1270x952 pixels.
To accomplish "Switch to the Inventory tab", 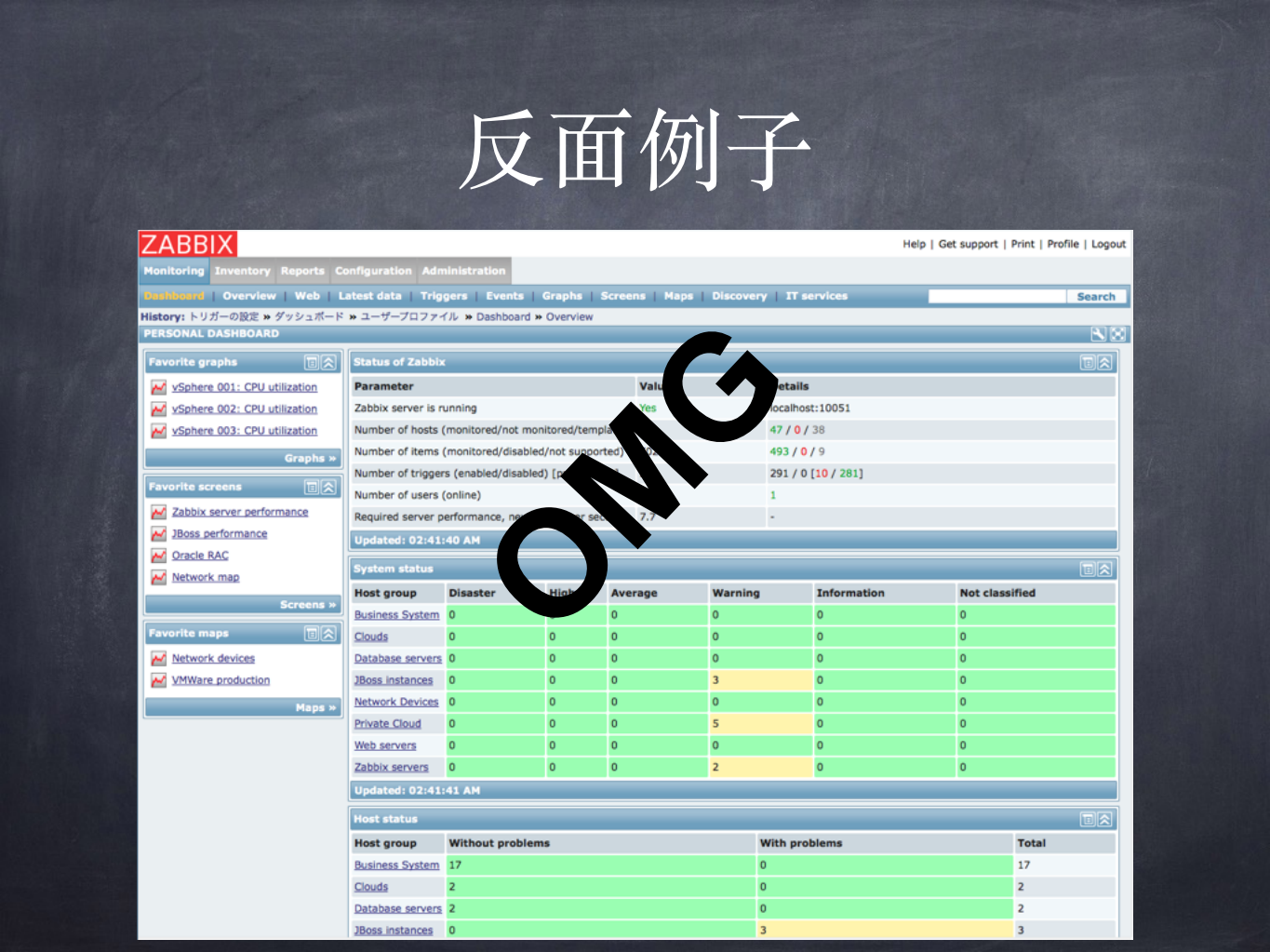I will click(x=242, y=271).
